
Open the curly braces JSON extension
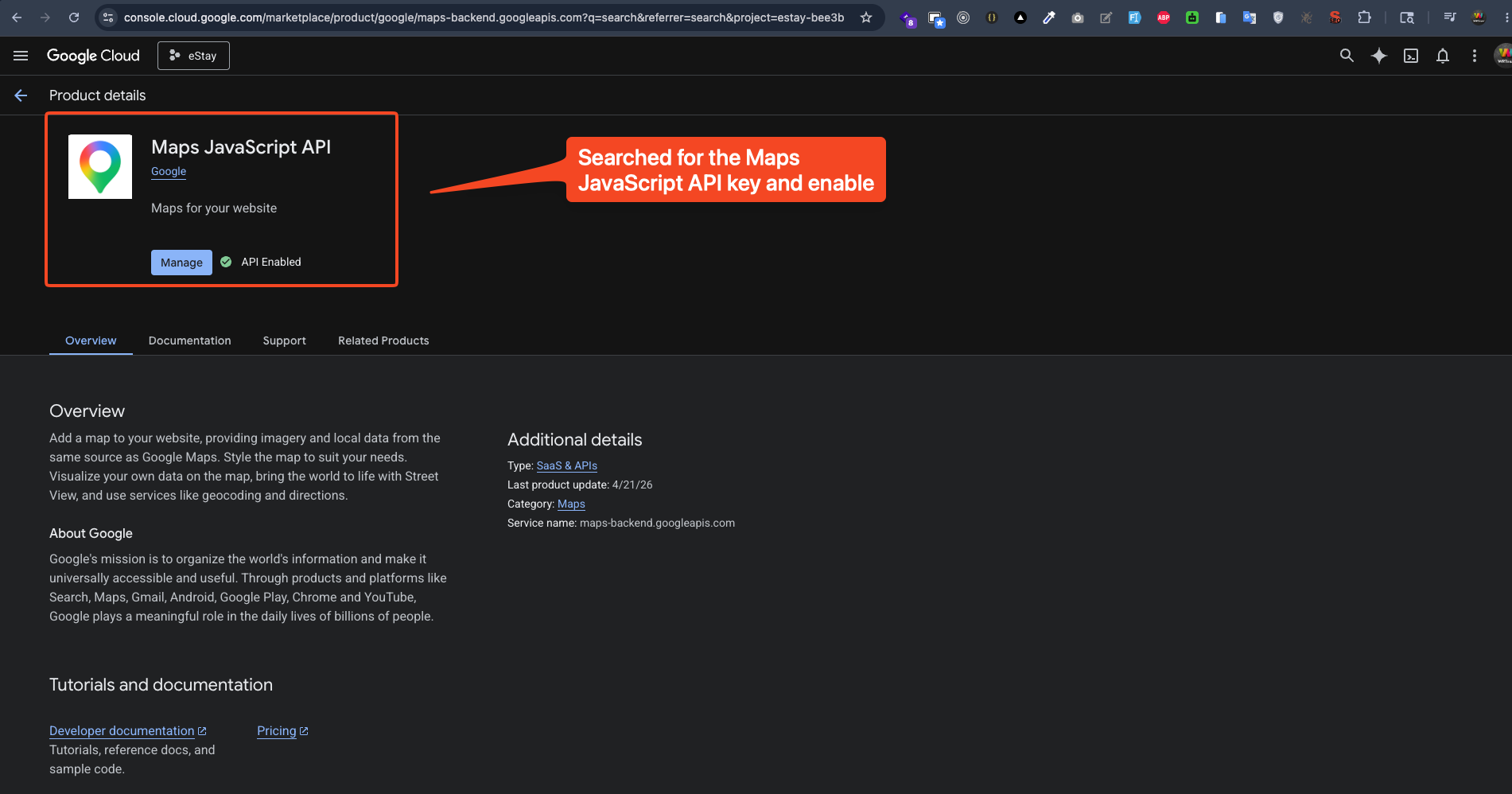click(x=992, y=18)
